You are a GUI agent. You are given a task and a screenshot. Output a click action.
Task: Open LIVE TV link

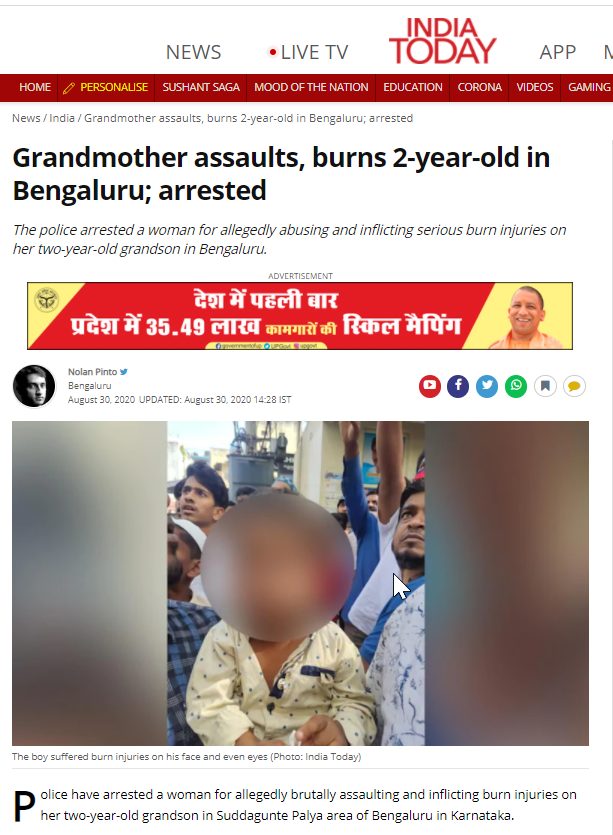[309, 52]
